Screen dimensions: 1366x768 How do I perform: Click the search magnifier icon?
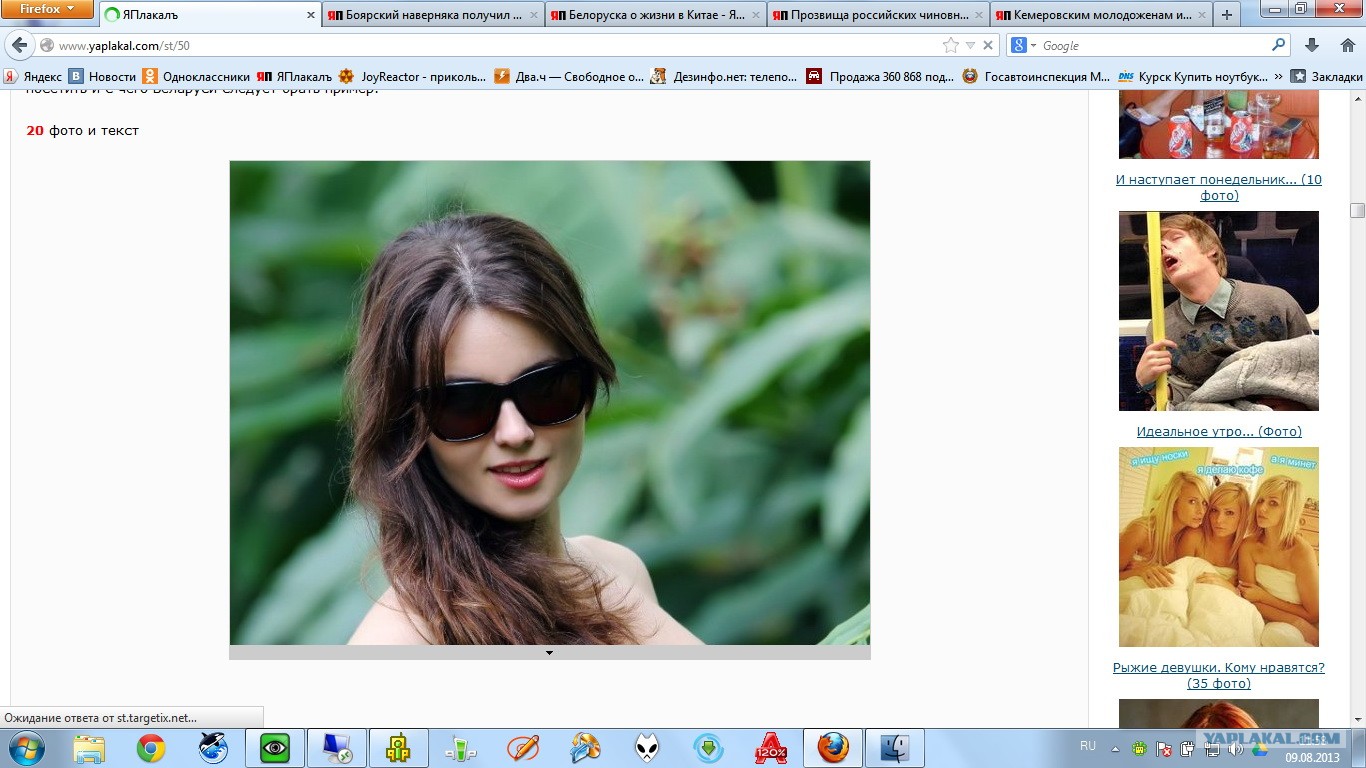click(1278, 46)
